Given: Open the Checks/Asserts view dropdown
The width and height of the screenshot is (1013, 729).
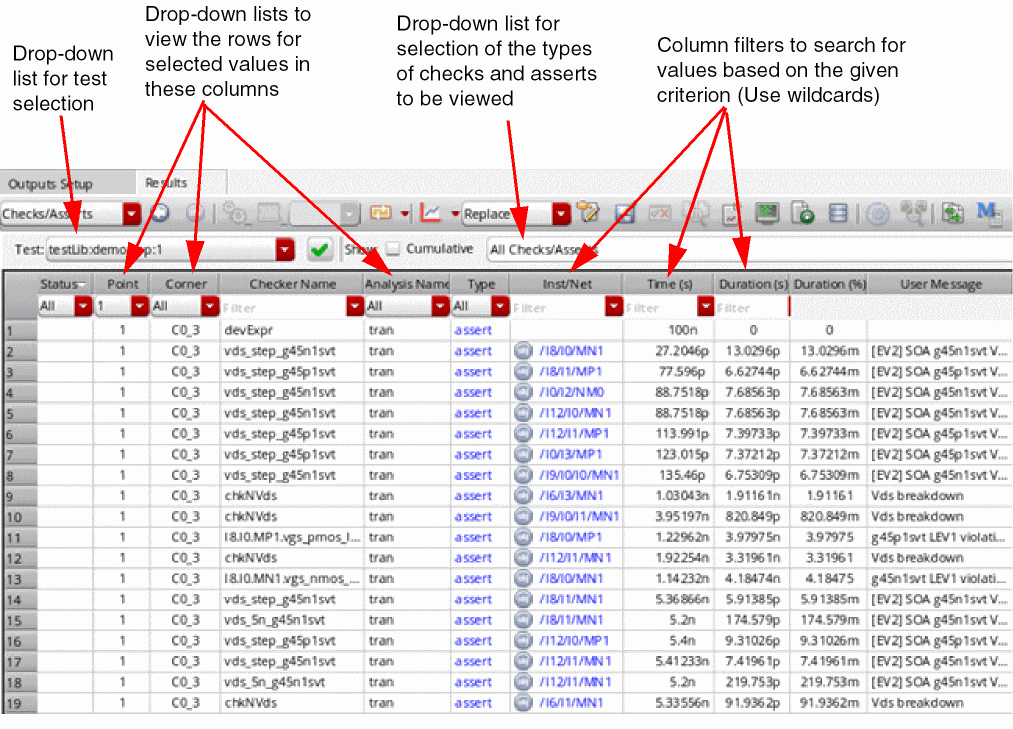Looking at the screenshot, I should click(x=131, y=214).
